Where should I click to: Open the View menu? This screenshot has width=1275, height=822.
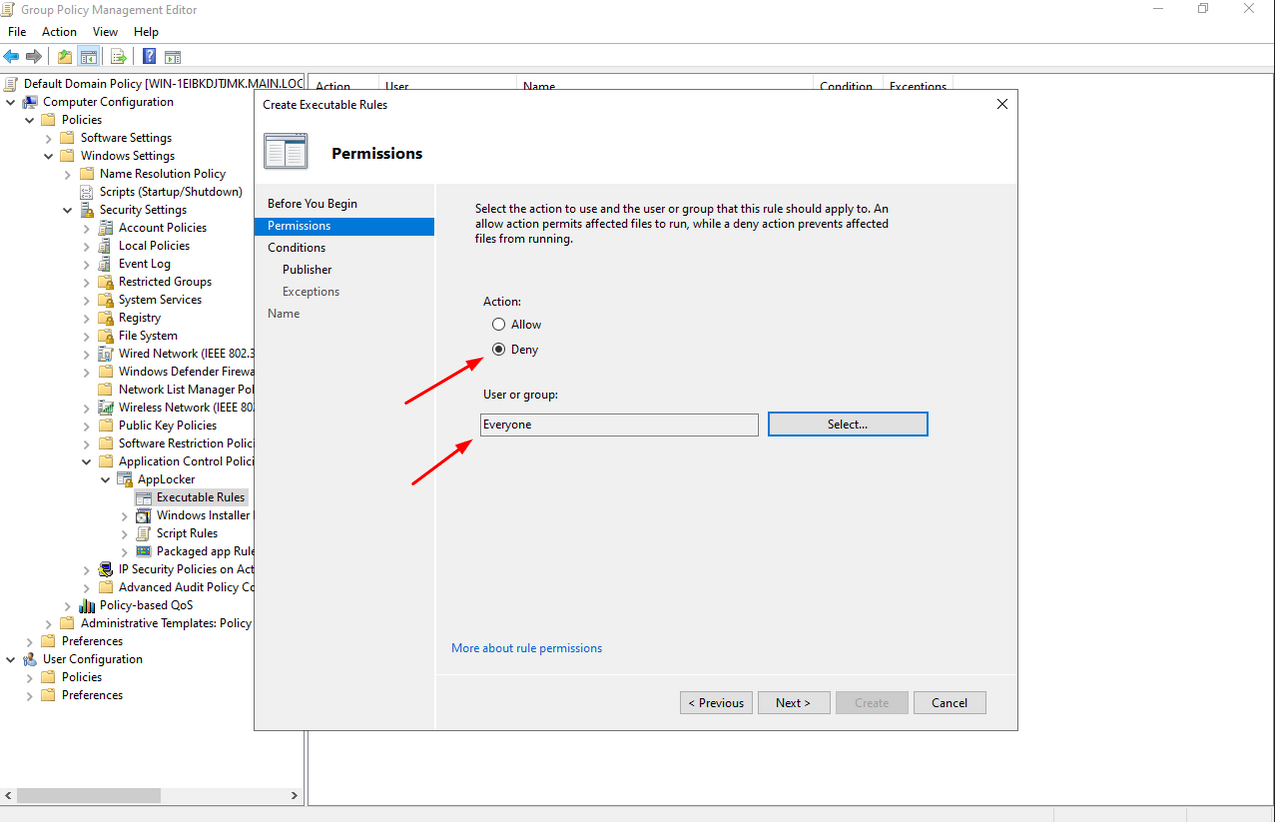click(105, 32)
